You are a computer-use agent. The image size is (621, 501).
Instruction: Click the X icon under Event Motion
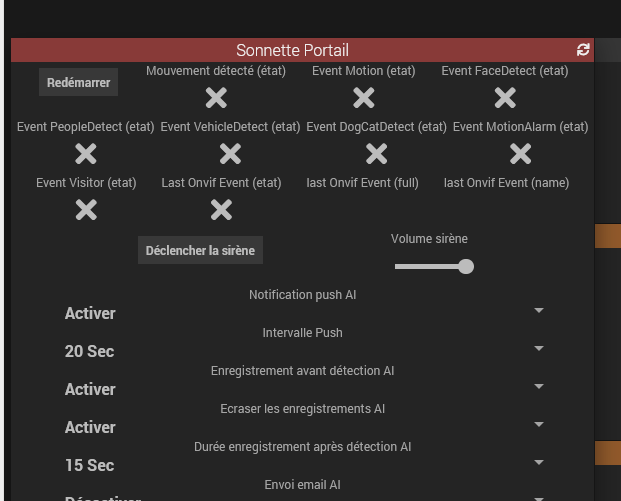pos(364,97)
